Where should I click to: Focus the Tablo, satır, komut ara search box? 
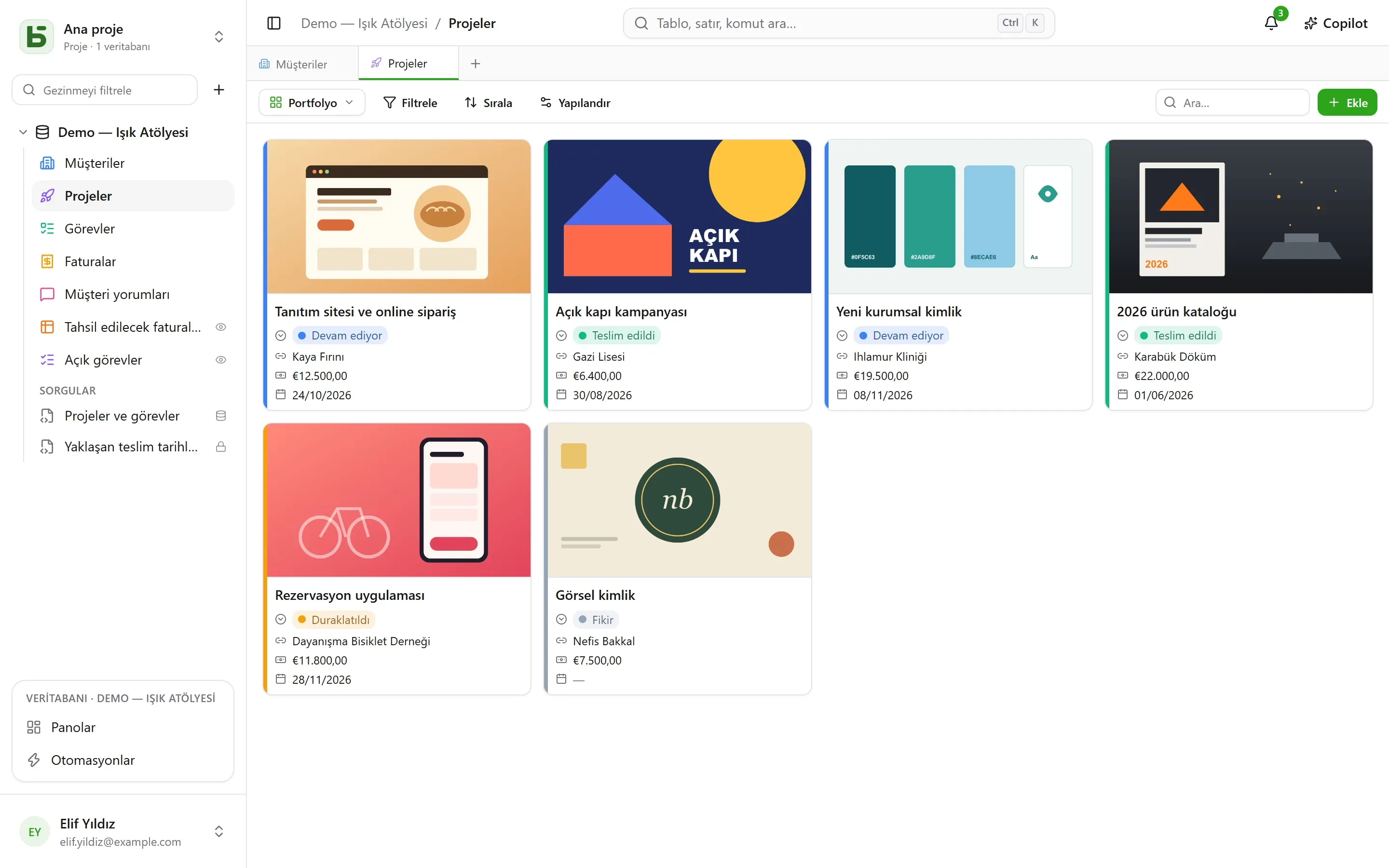coord(839,23)
